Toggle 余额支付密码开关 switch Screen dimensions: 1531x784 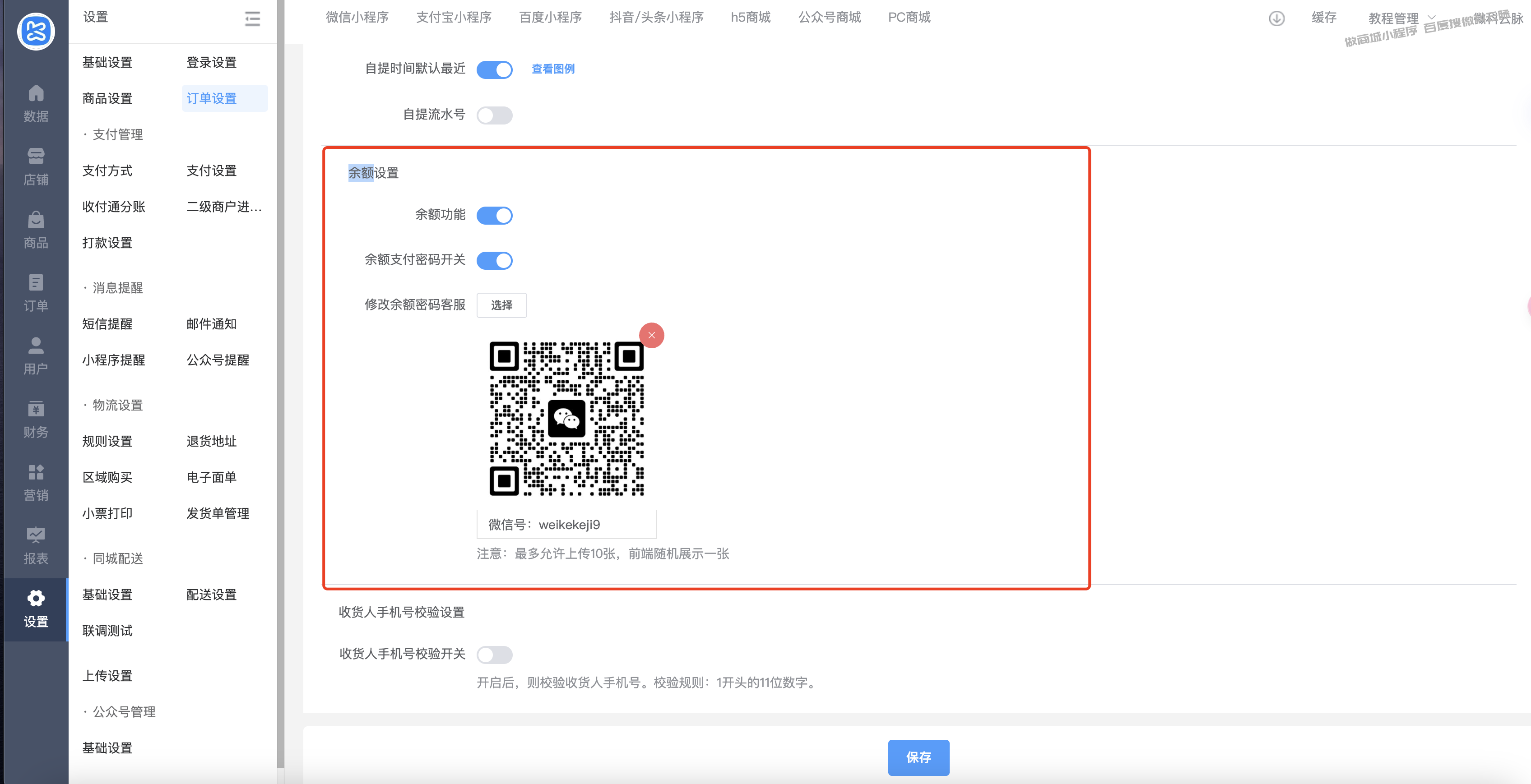[495, 260]
